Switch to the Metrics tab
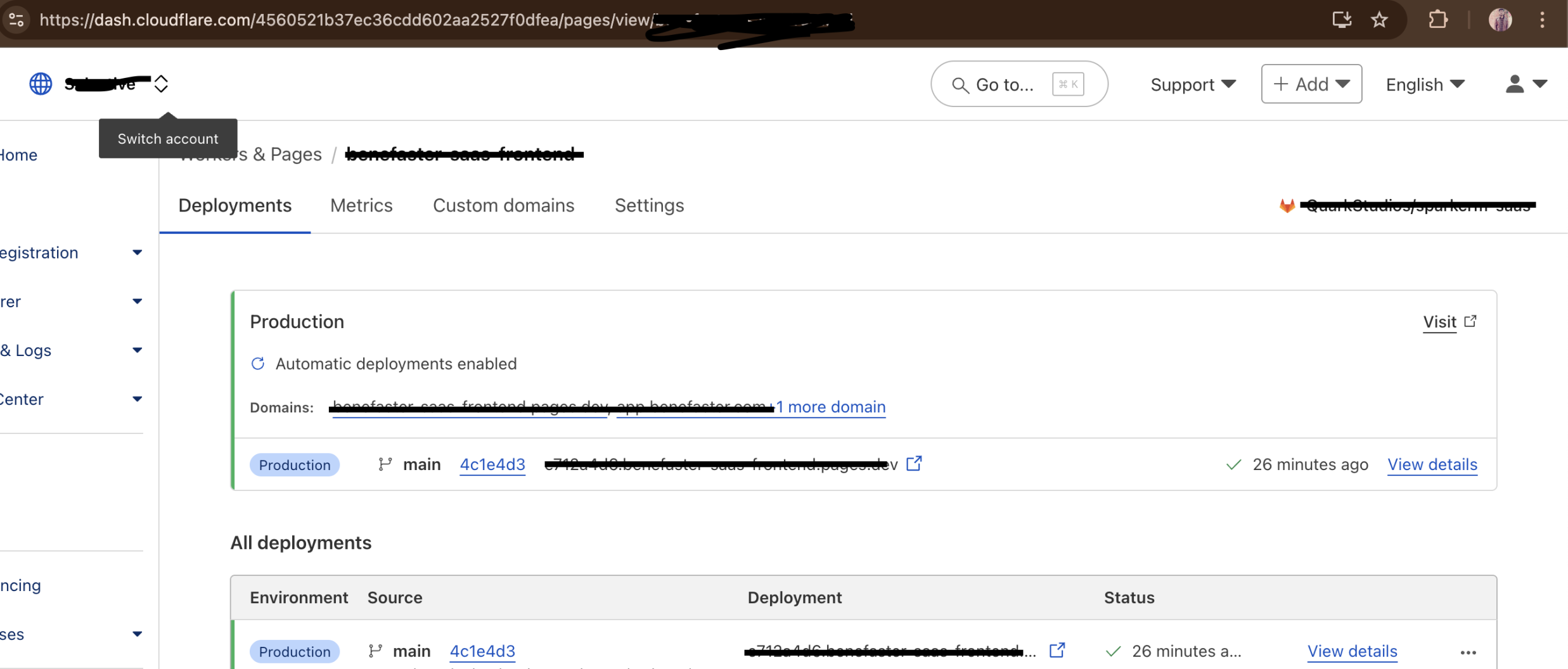 tap(361, 205)
